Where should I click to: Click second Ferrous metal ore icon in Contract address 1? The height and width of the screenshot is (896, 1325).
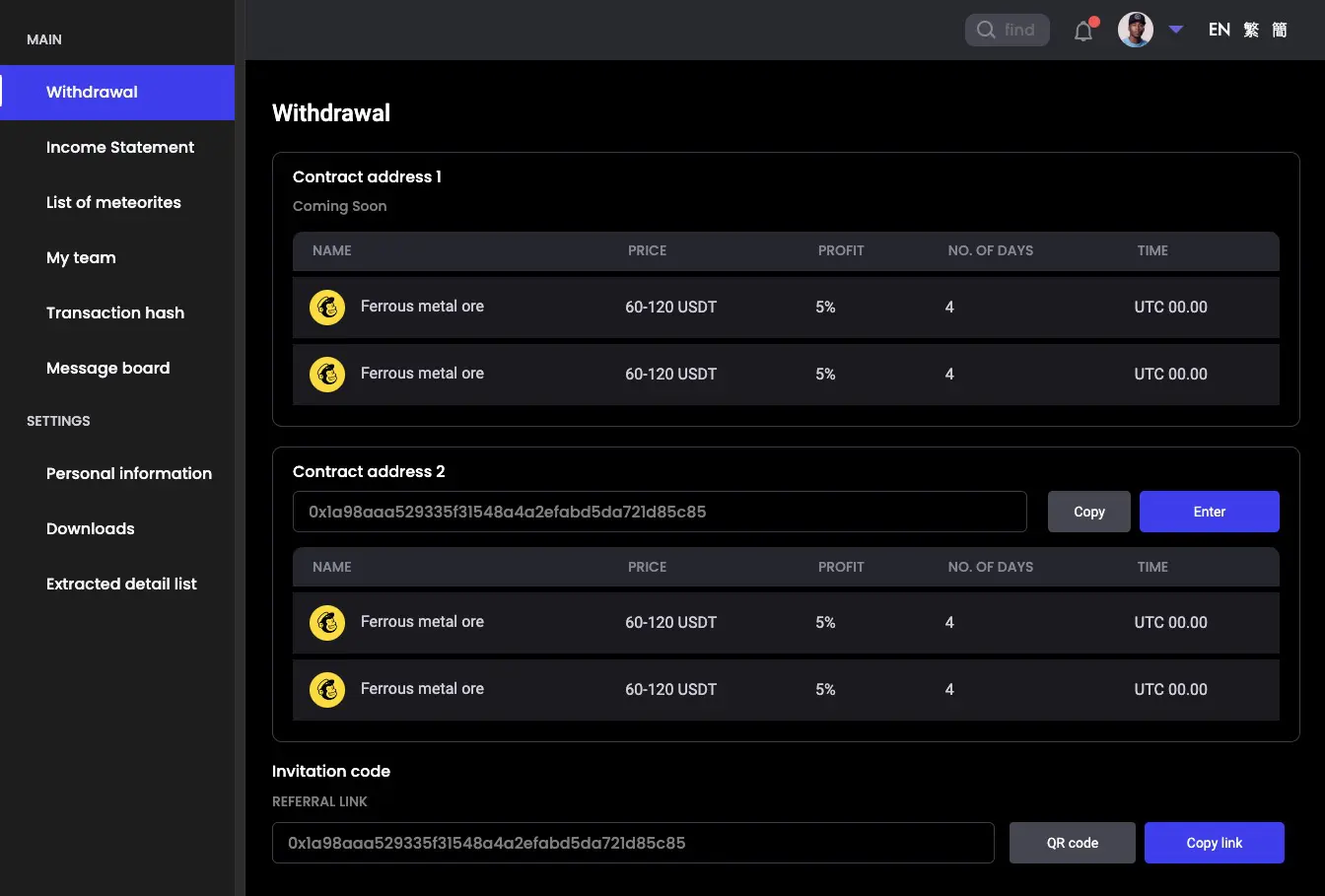tap(327, 375)
